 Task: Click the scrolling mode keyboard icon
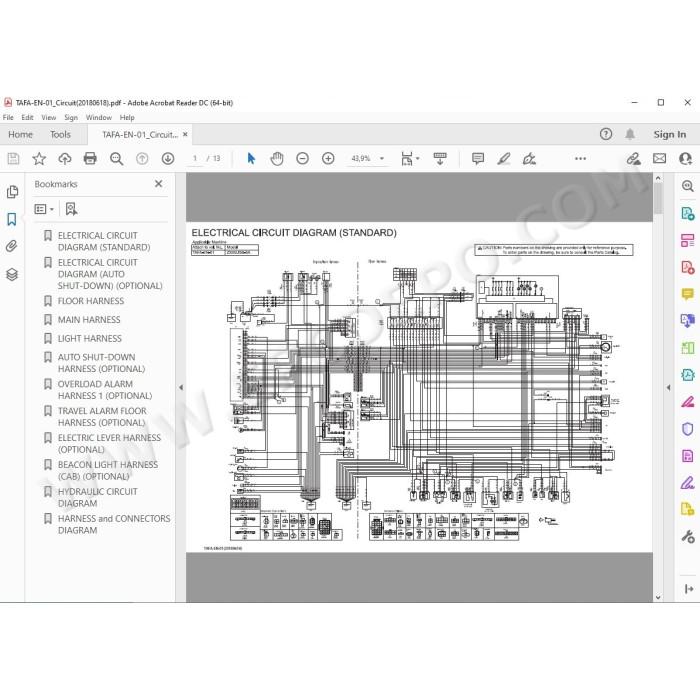pos(440,158)
